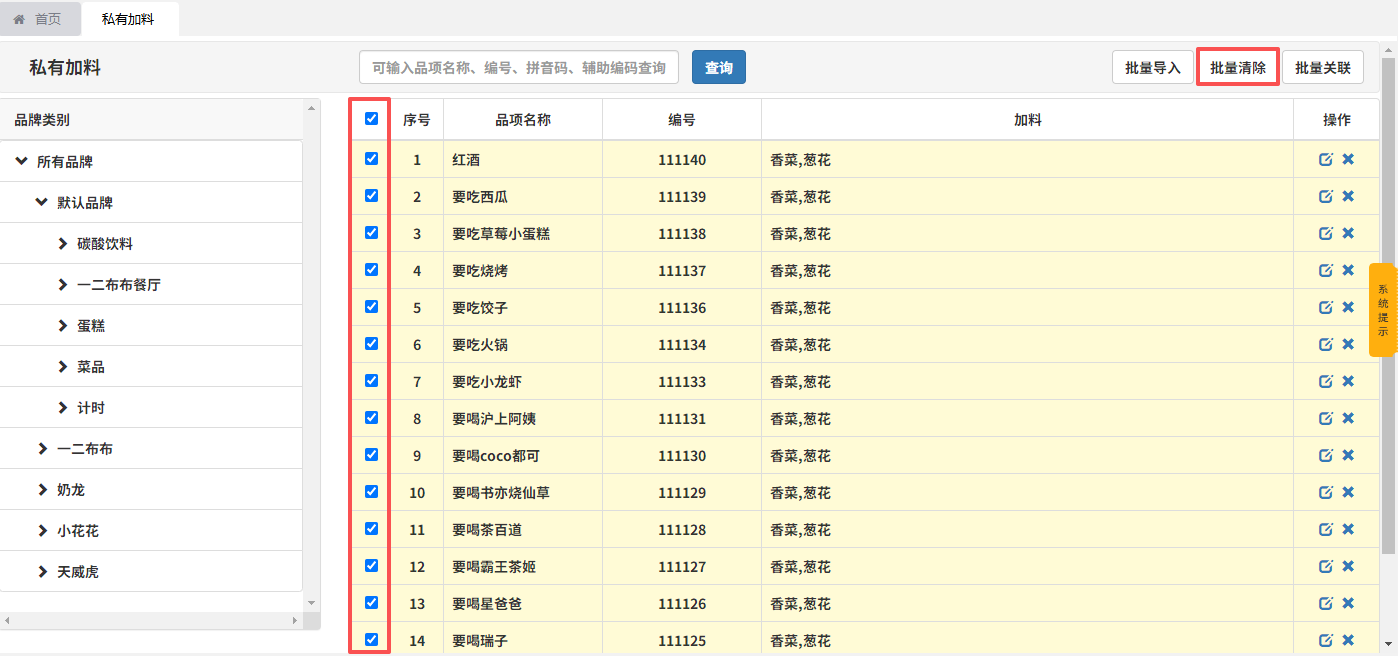Collapse the 默认品牌 tree node
The image size is (1398, 656).
pyautogui.click(x=41, y=202)
